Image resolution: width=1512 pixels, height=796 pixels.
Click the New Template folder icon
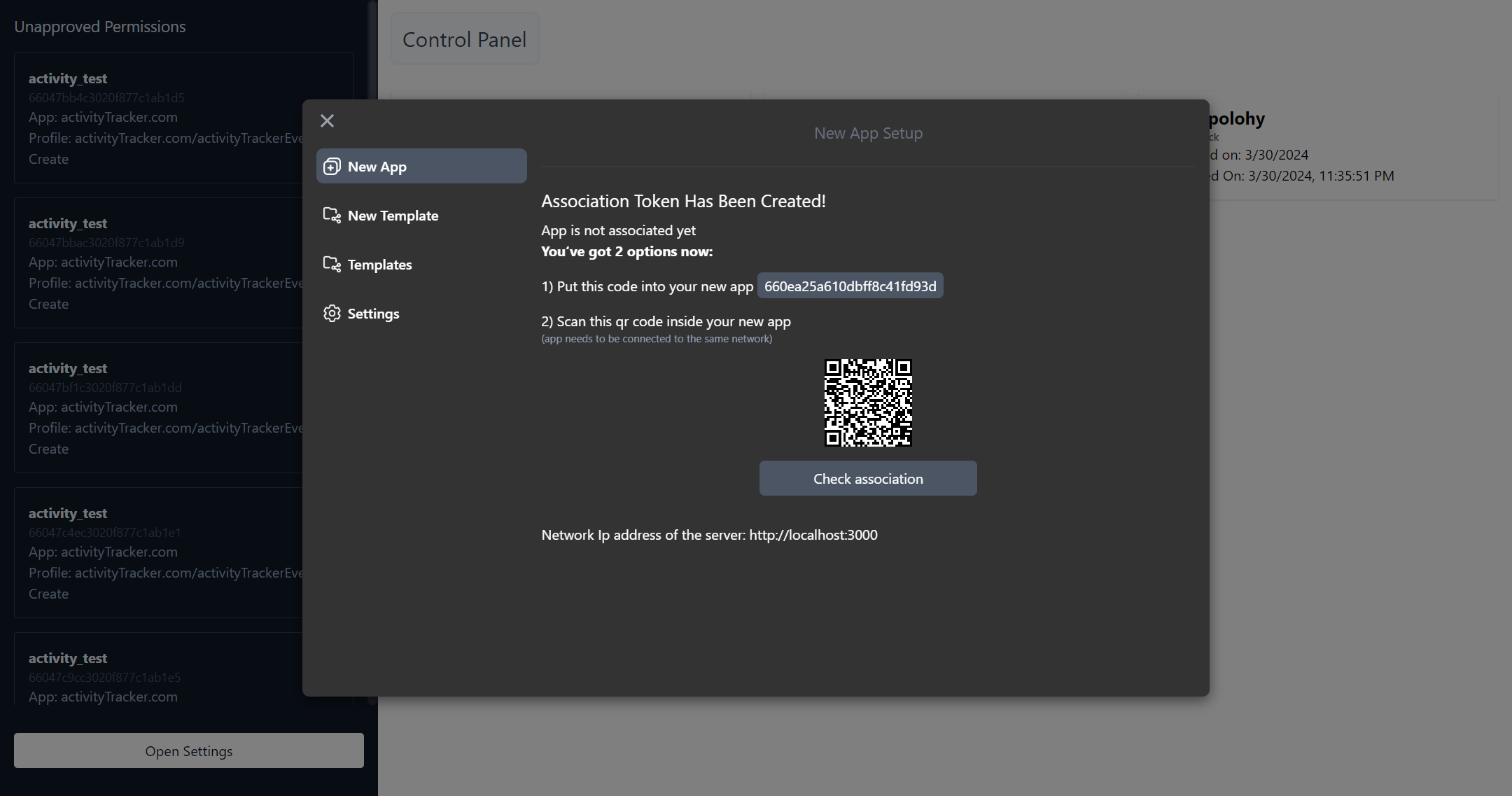(x=332, y=216)
